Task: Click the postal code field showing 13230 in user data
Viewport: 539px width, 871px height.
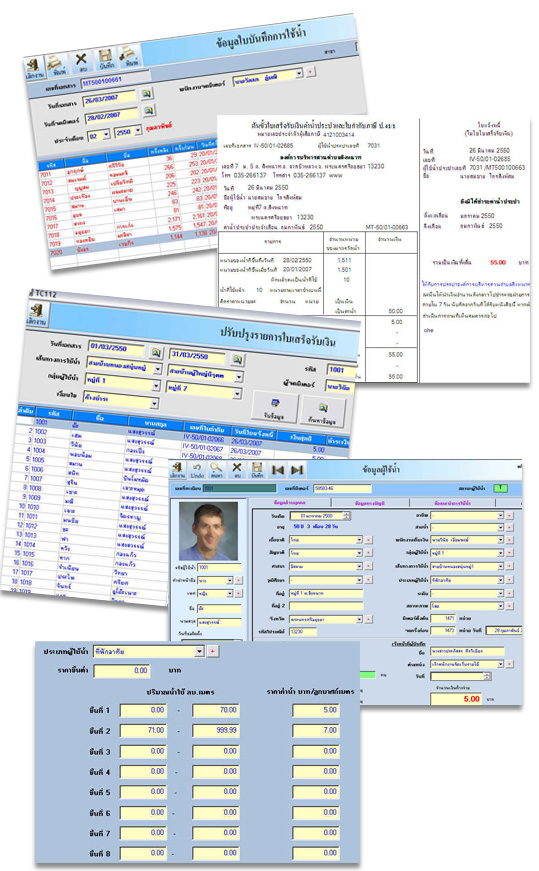Action: point(303,632)
